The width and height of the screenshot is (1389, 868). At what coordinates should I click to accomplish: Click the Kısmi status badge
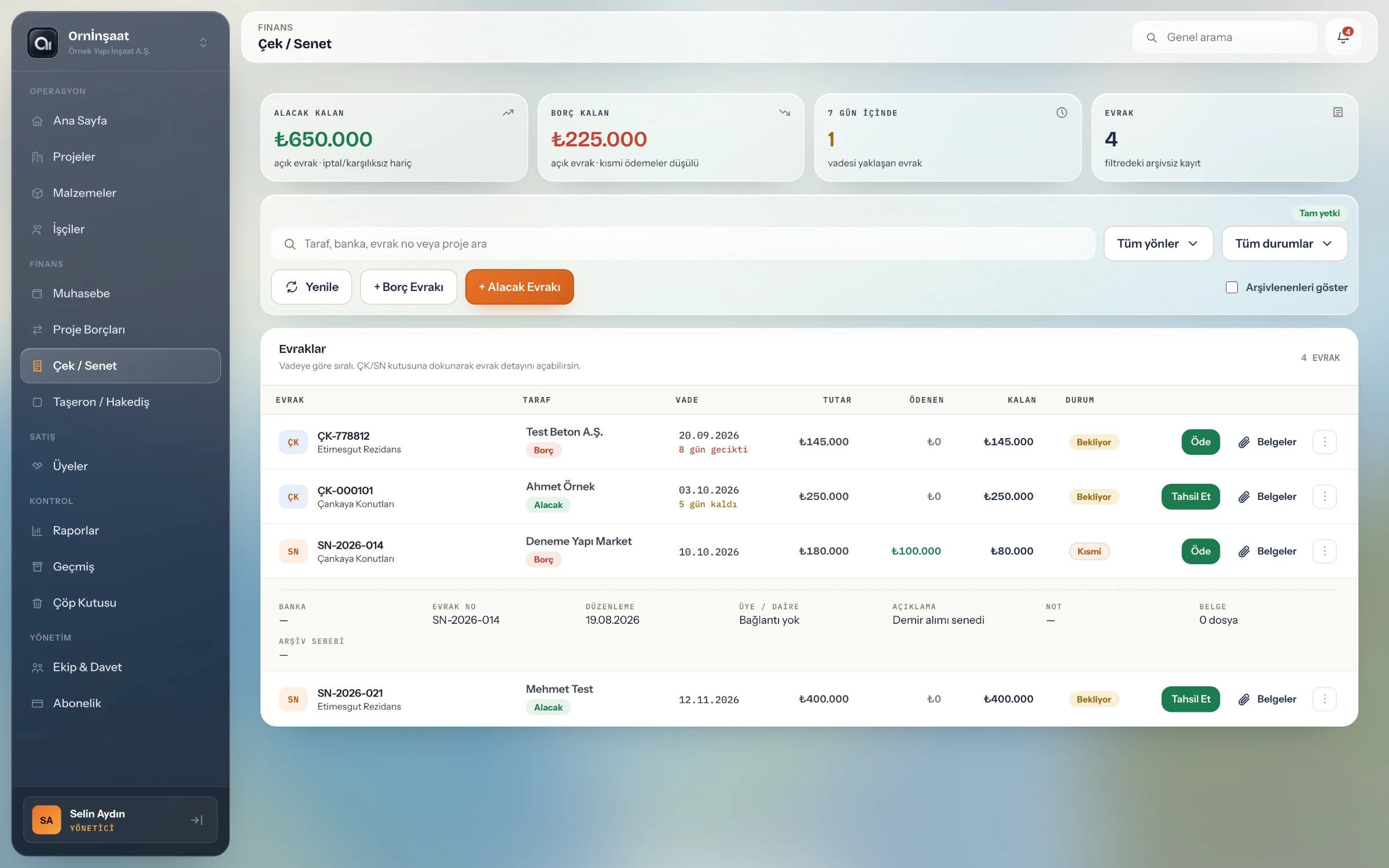pos(1089,551)
